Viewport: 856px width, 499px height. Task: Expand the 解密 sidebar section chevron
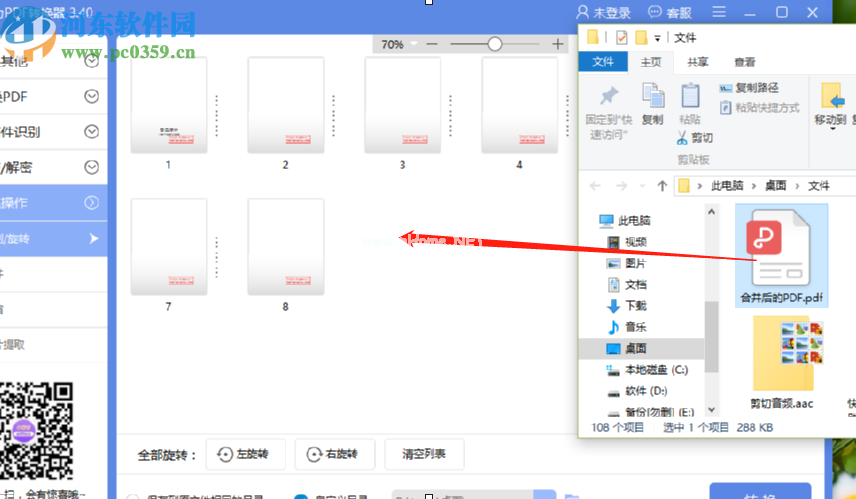(x=91, y=167)
